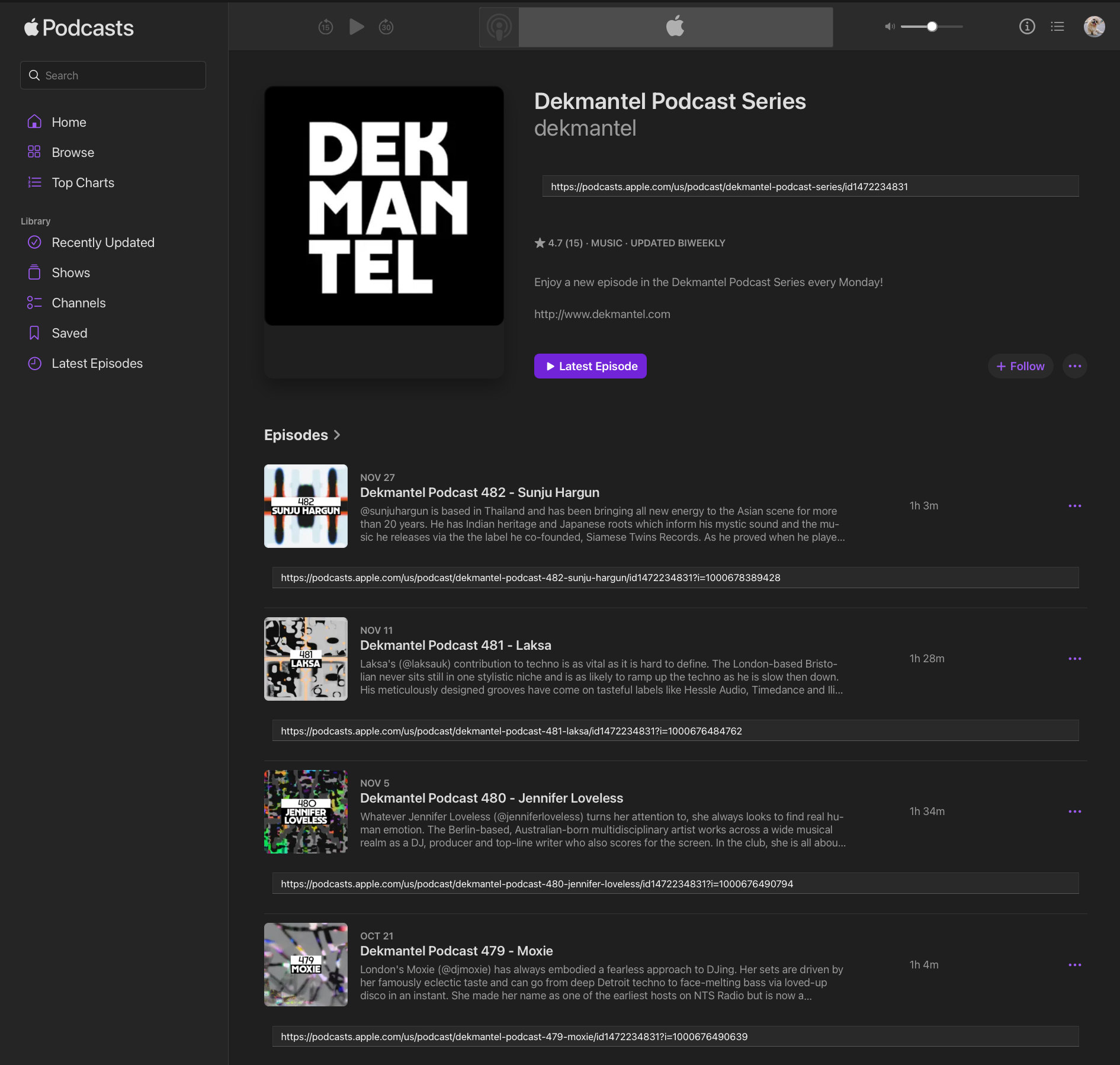This screenshot has width=1120, height=1065.
Task: Open Dekmantel Podcast 479 - Moxie title
Action: (457, 951)
